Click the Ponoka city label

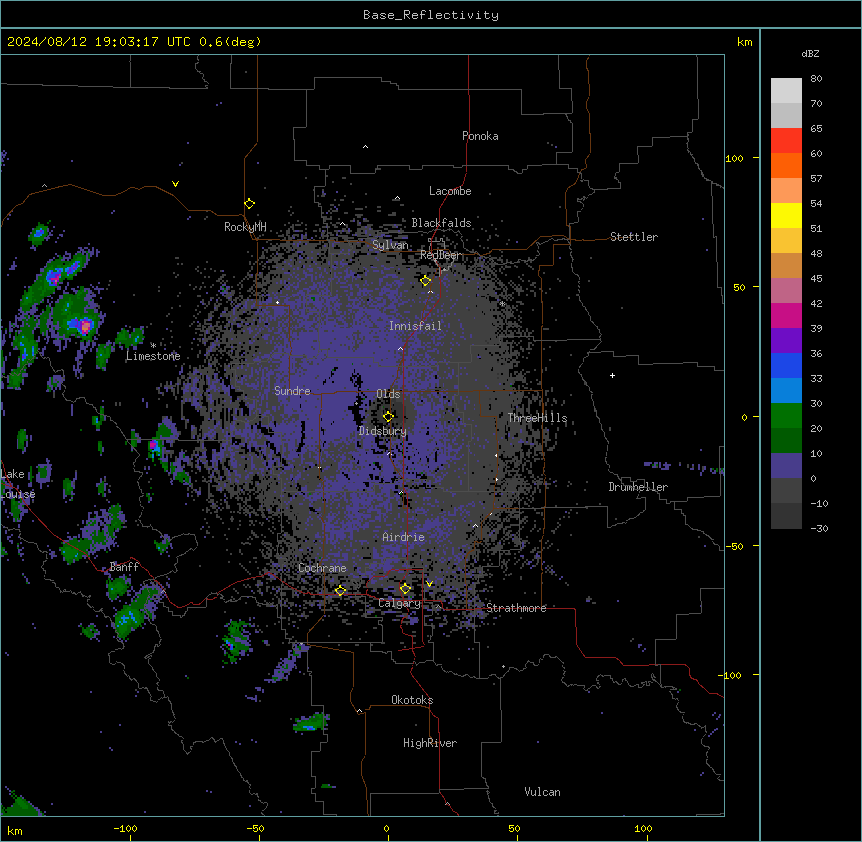coord(480,136)
